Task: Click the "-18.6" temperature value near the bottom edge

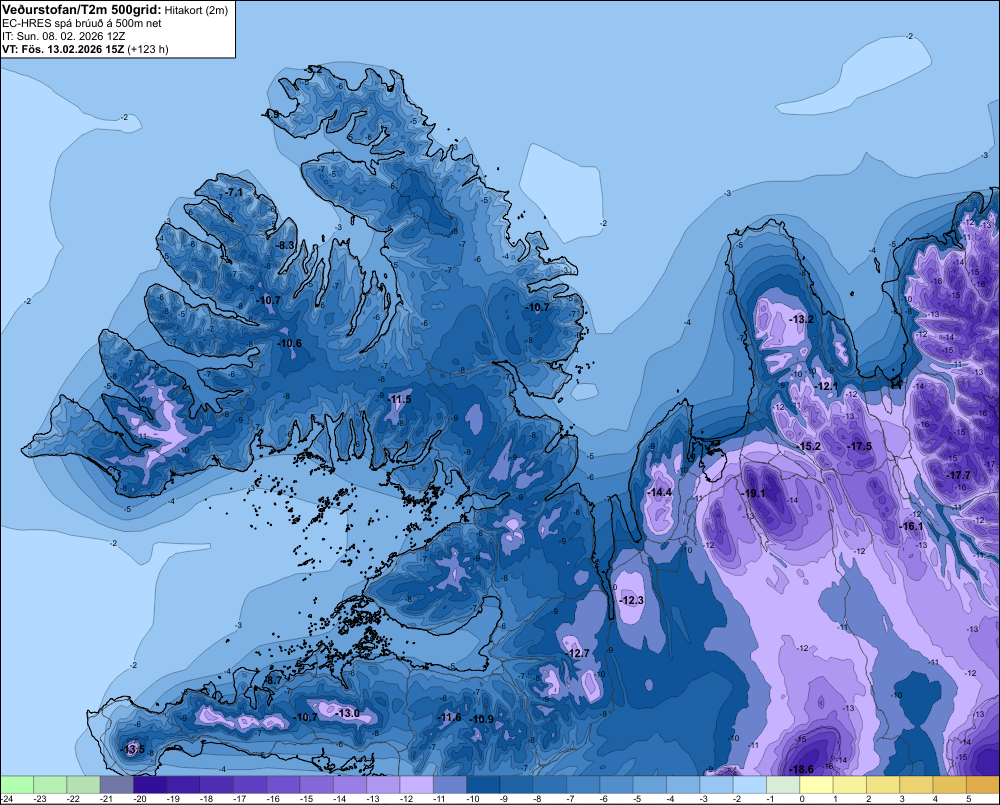Action: tap(801, 769)
